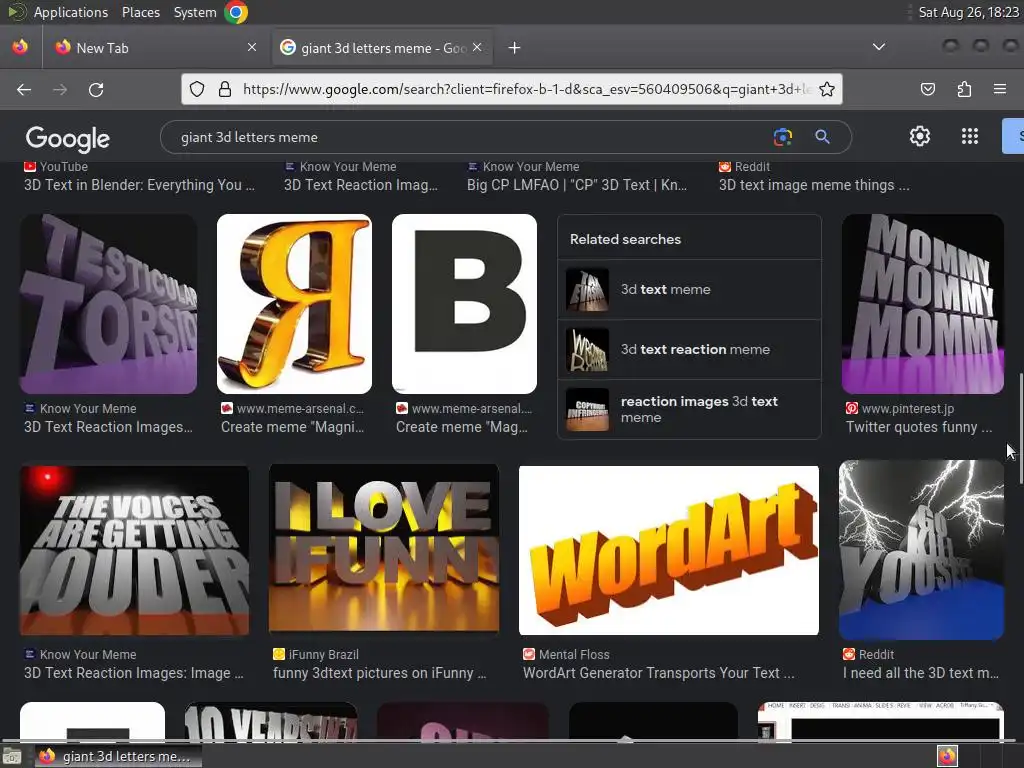This screenshot has height=768, width=1024.
Task: Switch to the New Tab tab
Action: point(157,48)
